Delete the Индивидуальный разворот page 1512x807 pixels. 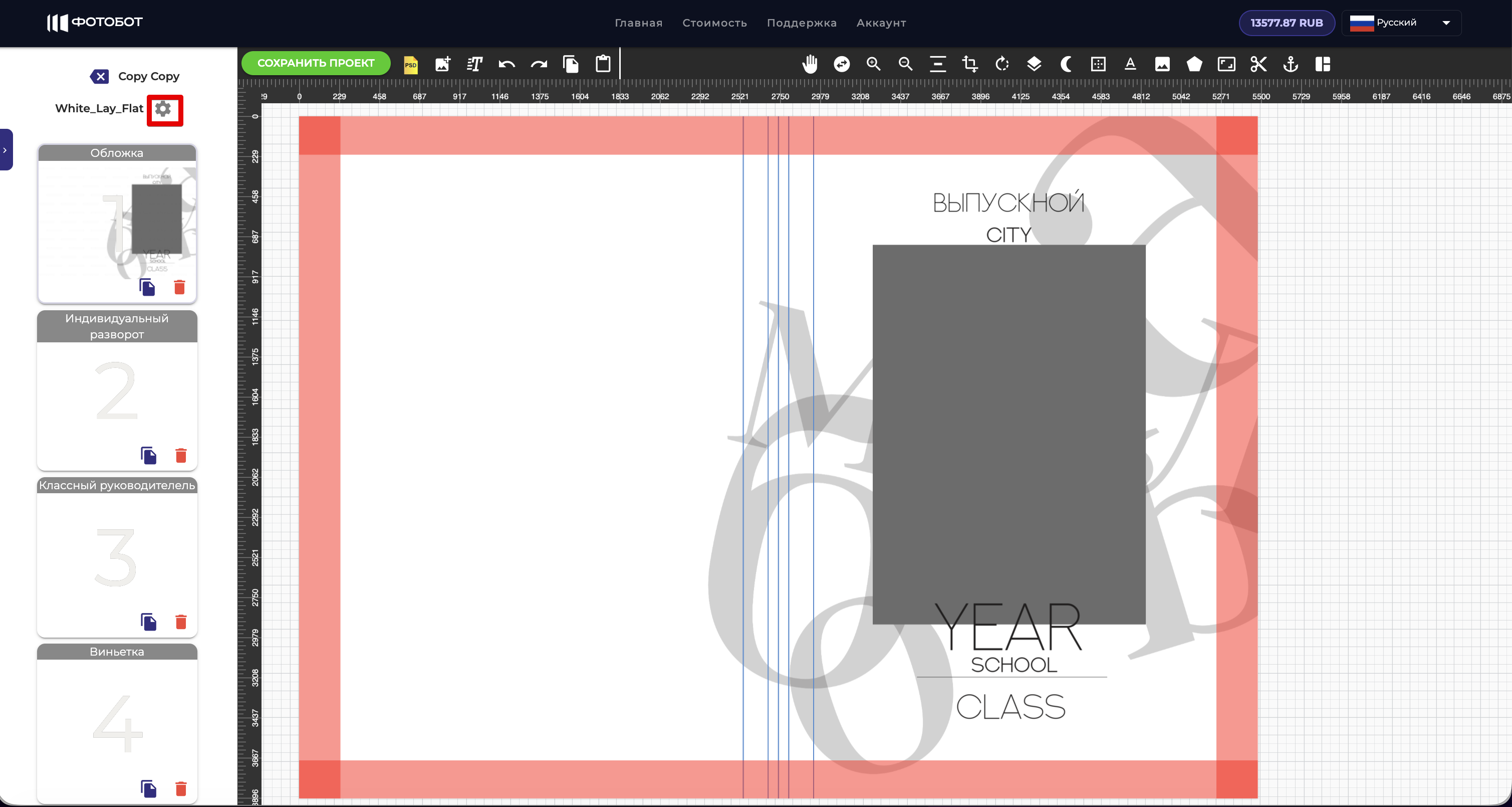[x=181, y=455]
